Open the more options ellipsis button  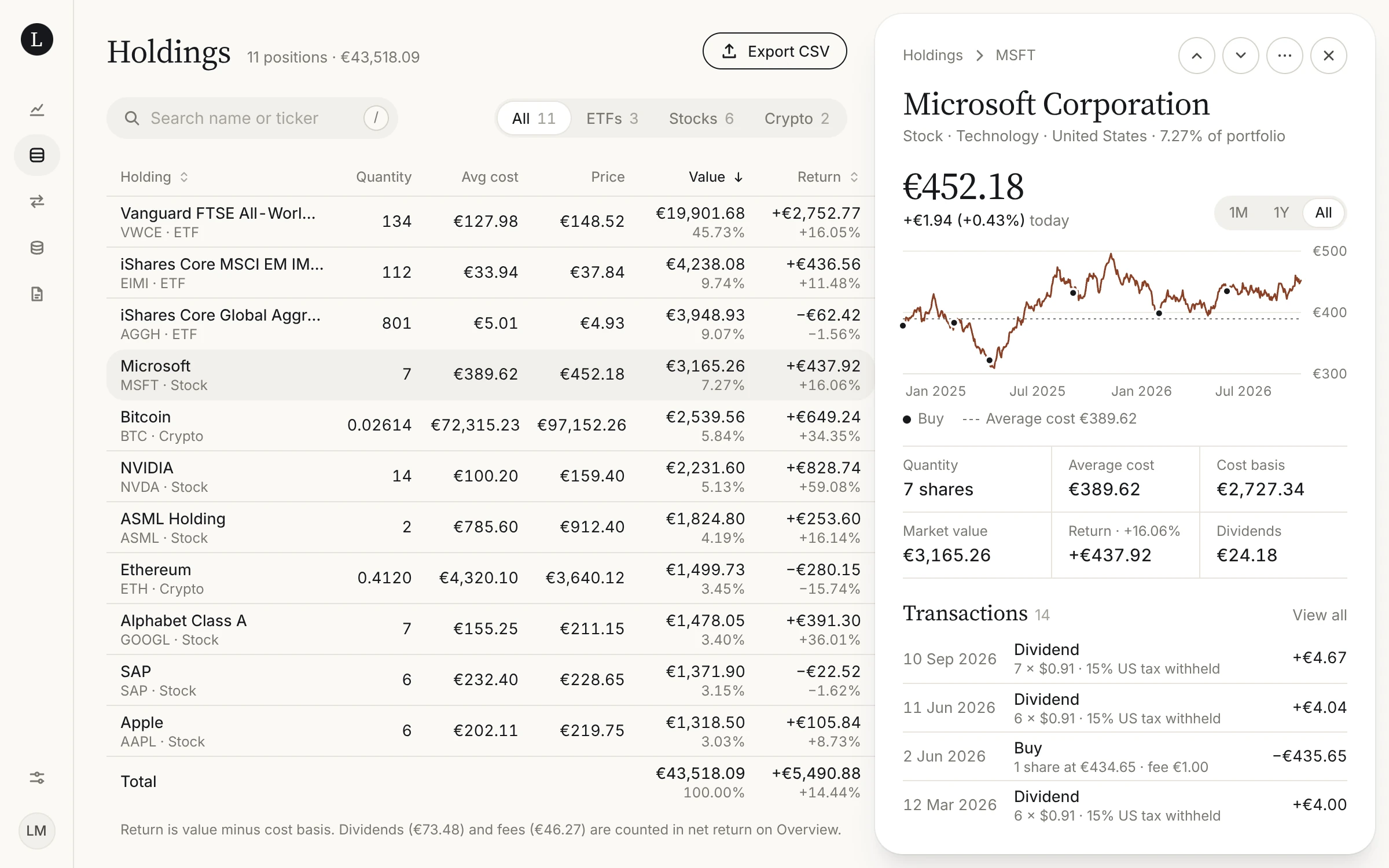1285,56
